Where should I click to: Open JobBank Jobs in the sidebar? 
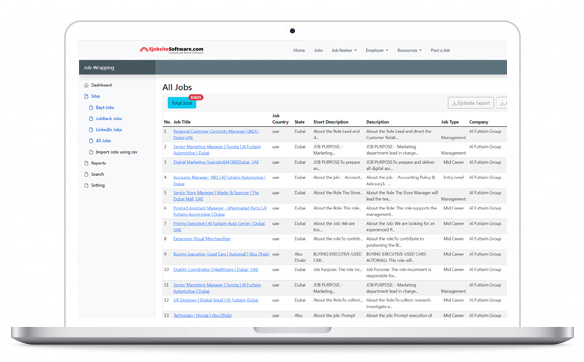109,119
